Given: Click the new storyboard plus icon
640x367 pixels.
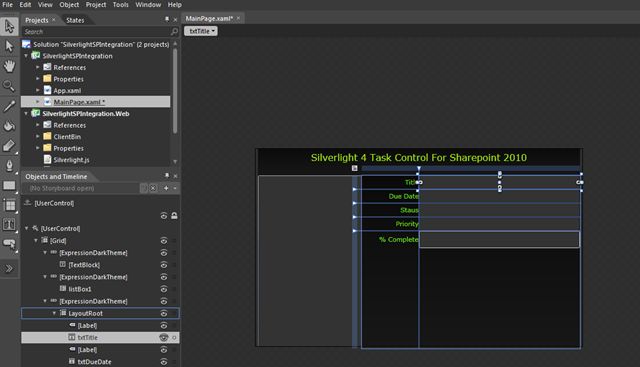Looking at the screenshot, I should 166,188.
